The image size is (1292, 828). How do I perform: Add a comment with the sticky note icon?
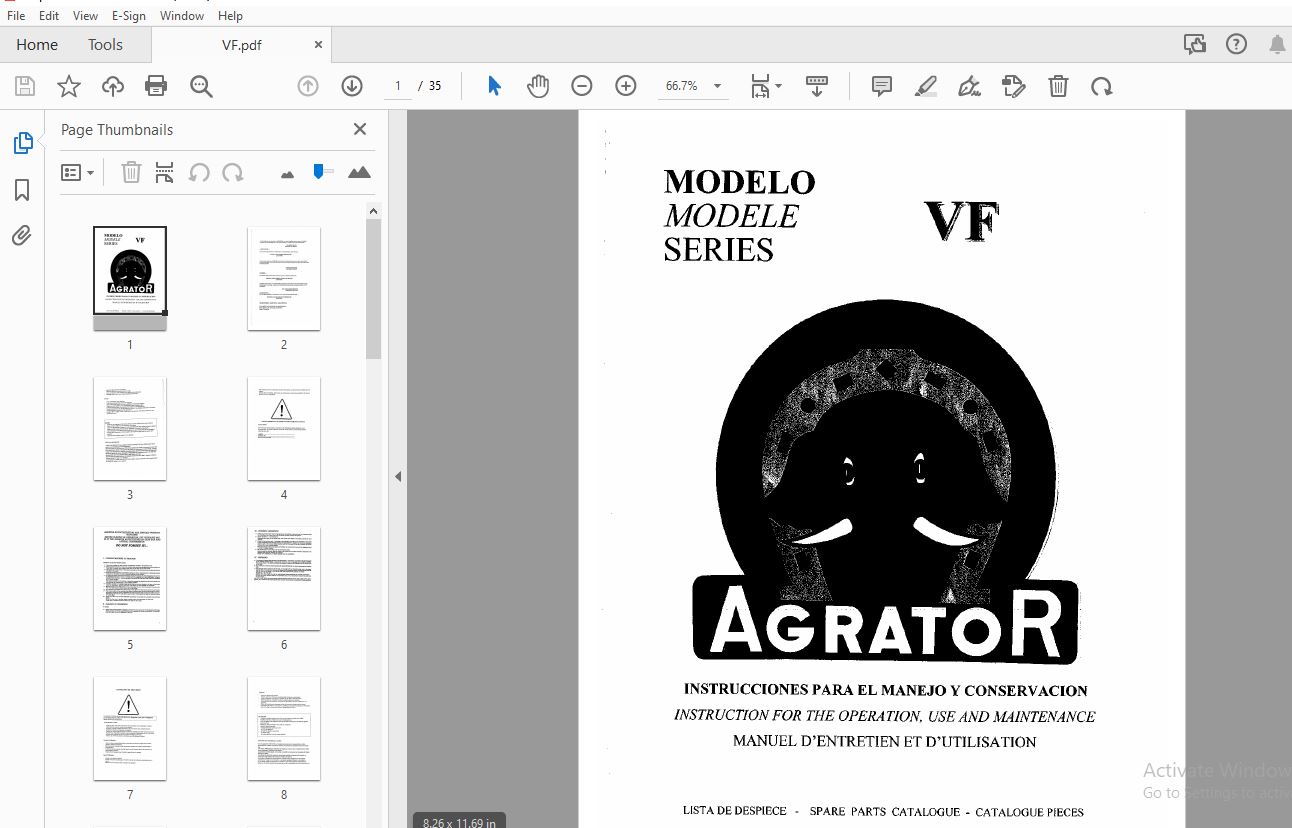point(882,86)
